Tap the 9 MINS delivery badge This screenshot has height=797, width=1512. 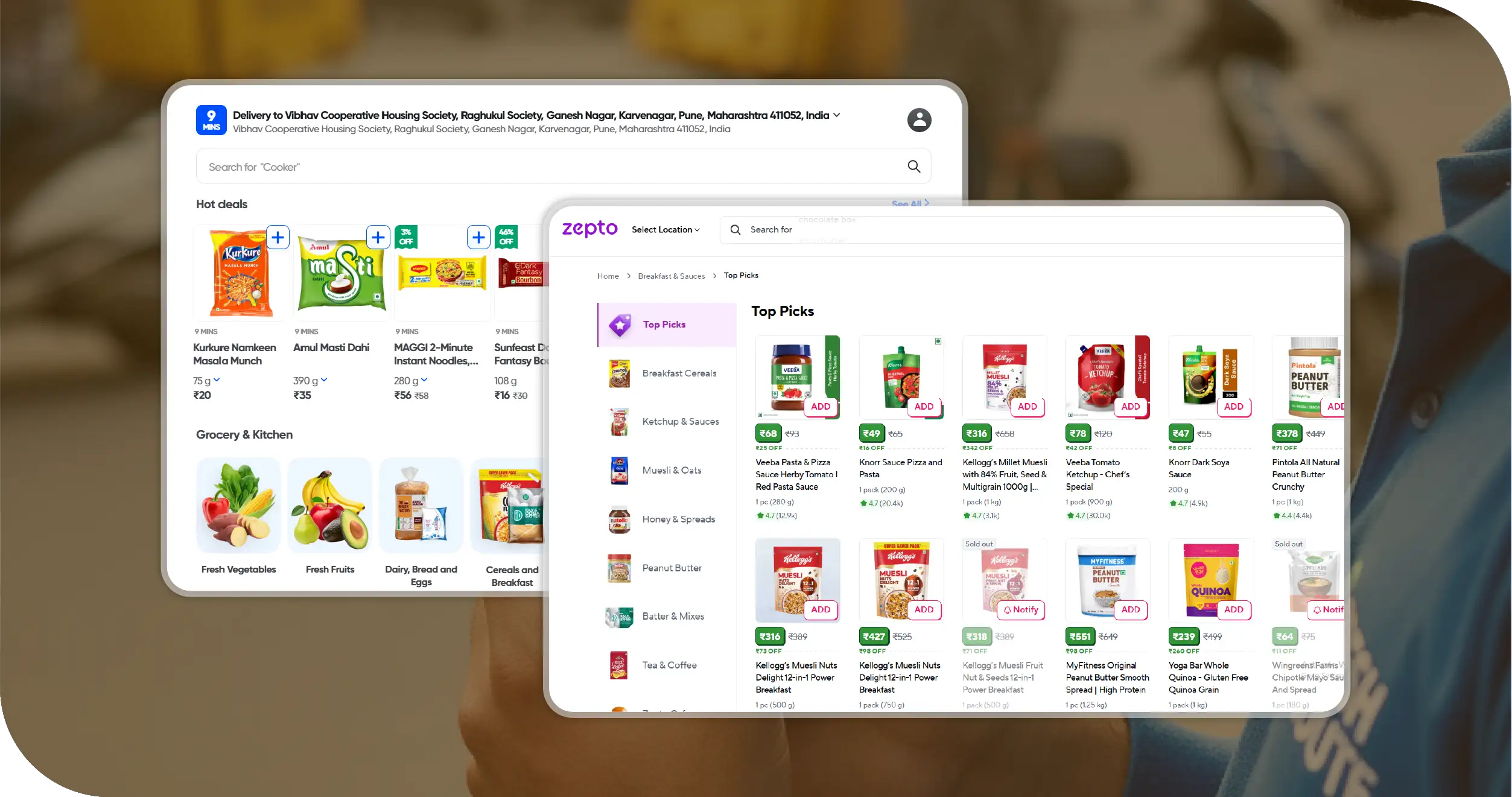(x=211, y=120)
